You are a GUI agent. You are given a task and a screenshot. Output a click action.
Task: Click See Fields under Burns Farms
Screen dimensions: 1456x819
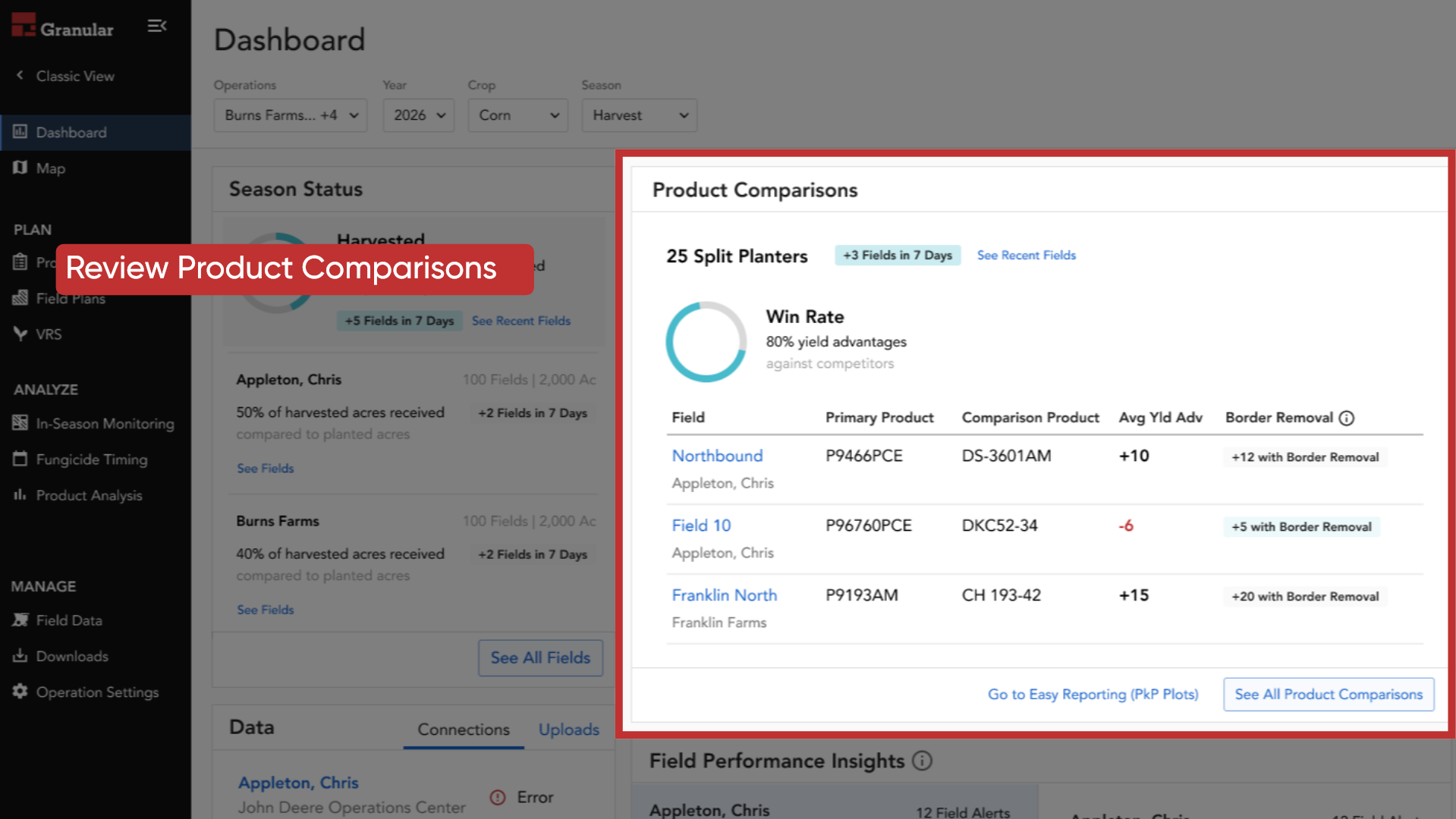click(265, 610)
